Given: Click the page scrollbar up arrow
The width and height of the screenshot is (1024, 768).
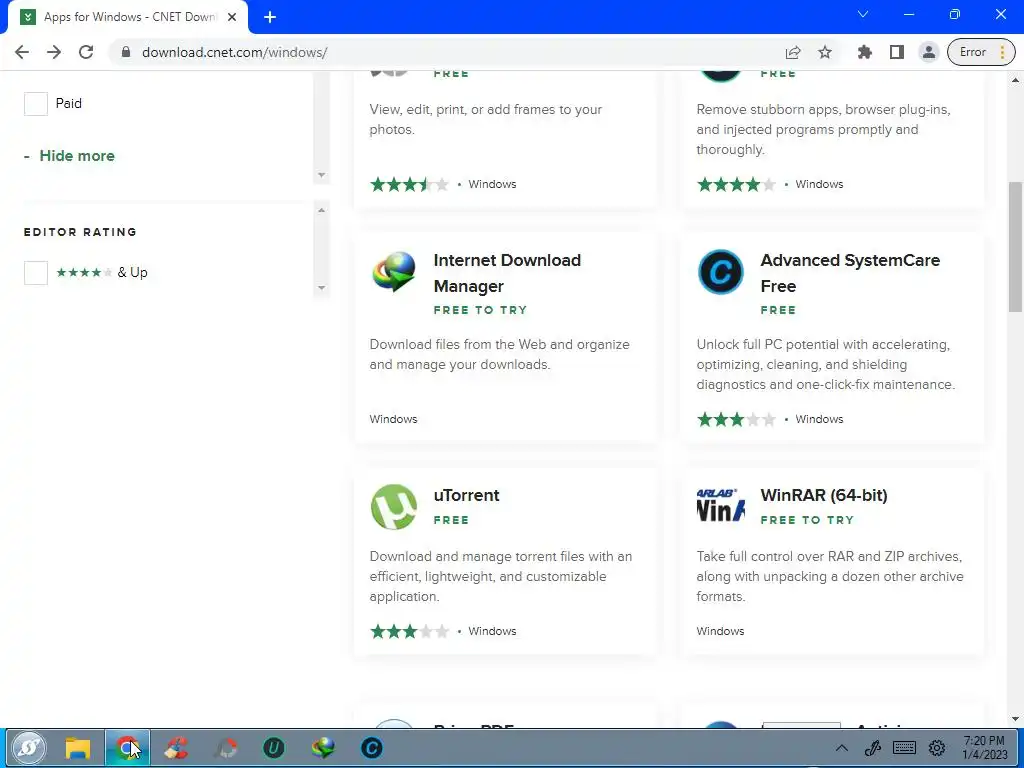Looking at the screenshot, I should (1016, 80).
